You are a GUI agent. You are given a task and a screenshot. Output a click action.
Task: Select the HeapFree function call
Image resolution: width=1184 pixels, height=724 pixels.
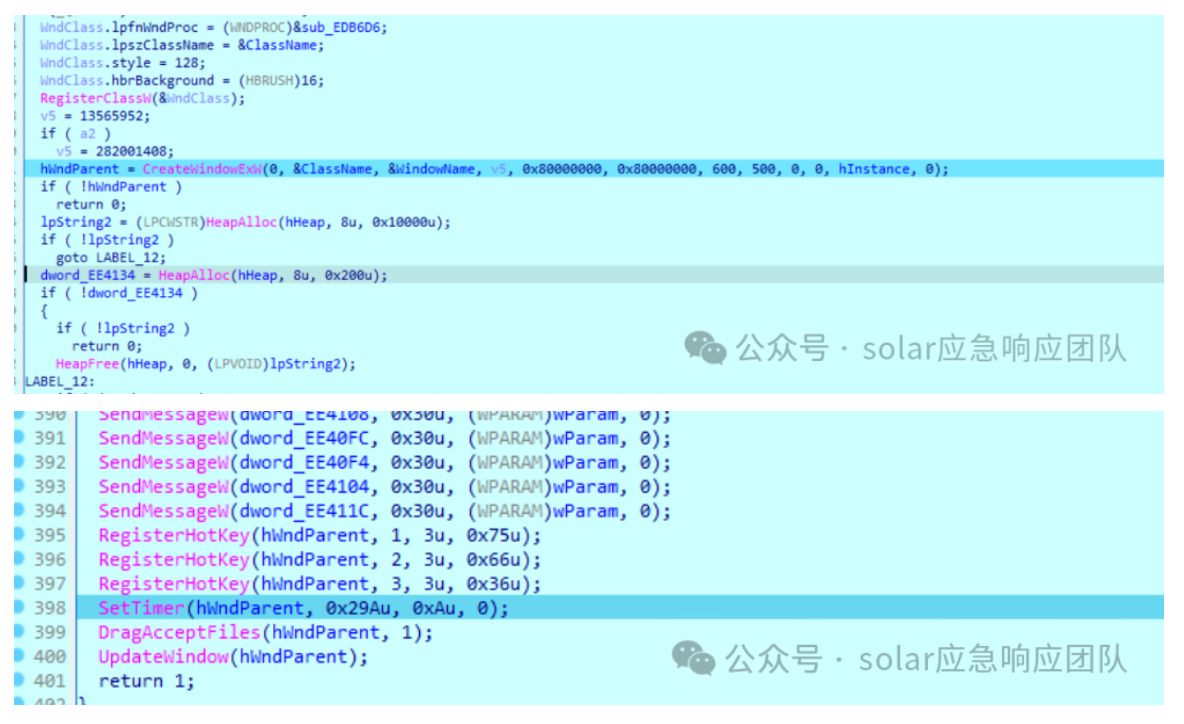click(88, 363)
